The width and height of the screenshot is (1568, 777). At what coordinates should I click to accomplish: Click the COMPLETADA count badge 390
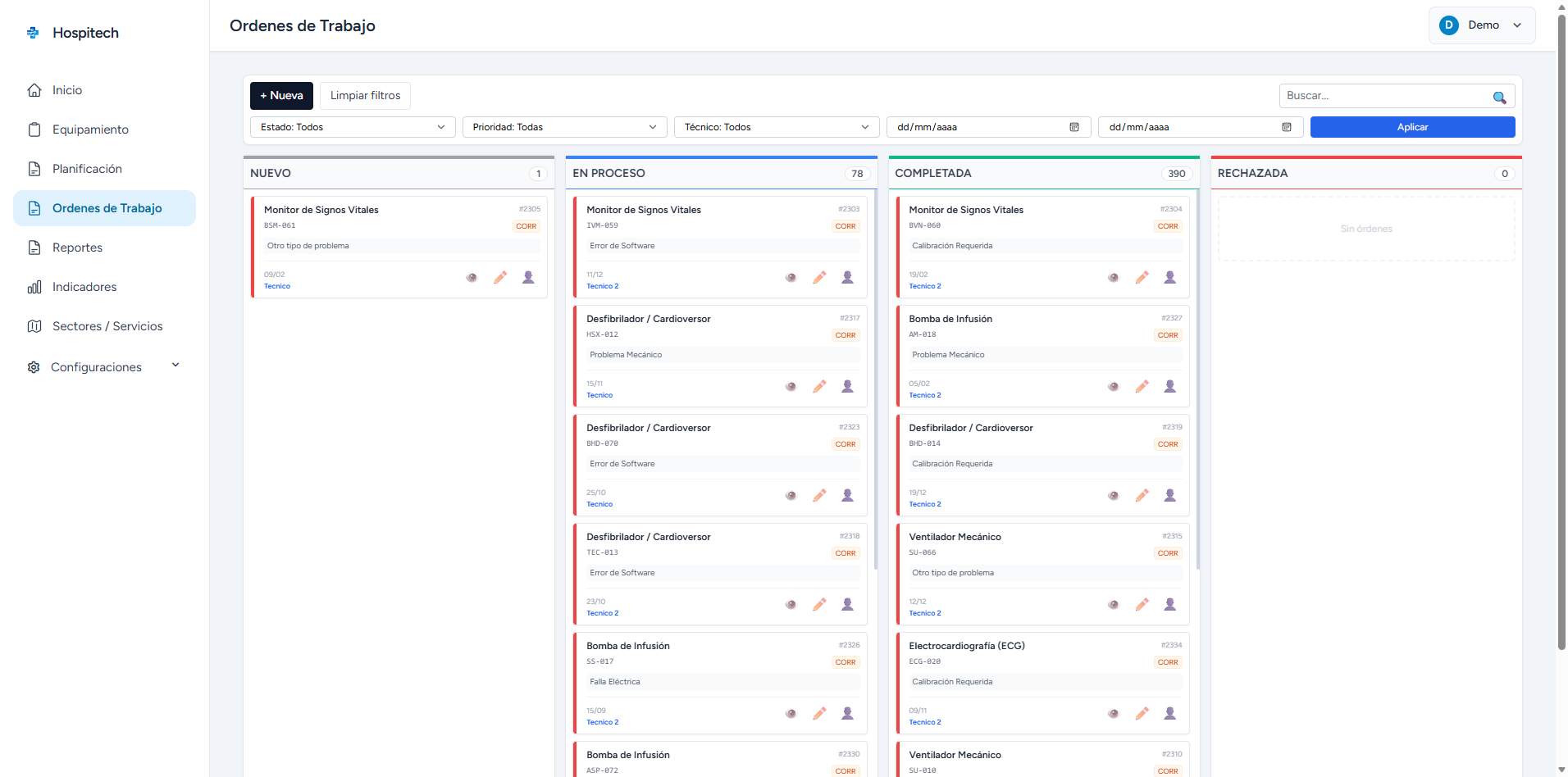tap(1177, 174)
